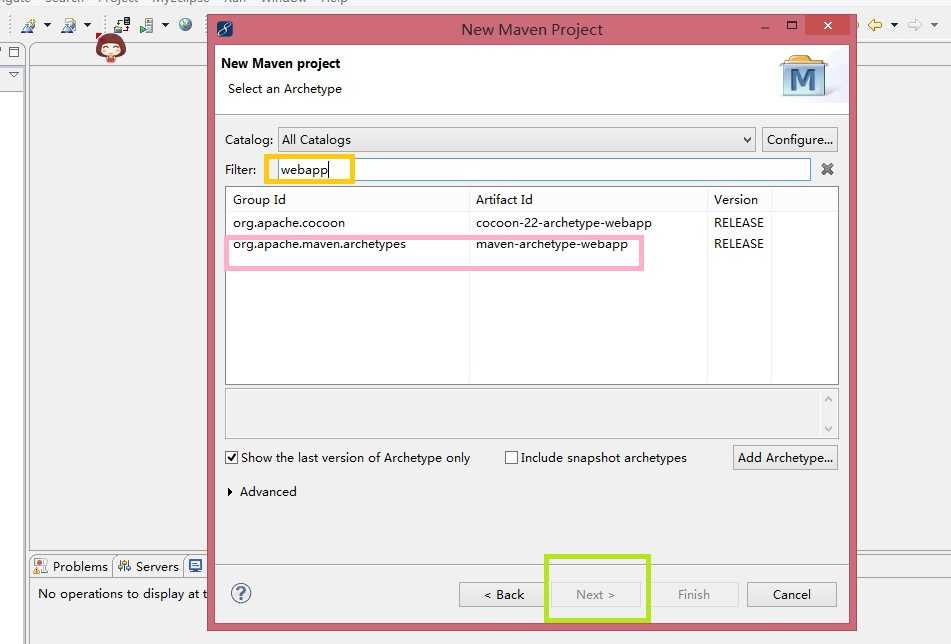Switch to the Servers tab
951x644 pixels.
click(149, 566)
